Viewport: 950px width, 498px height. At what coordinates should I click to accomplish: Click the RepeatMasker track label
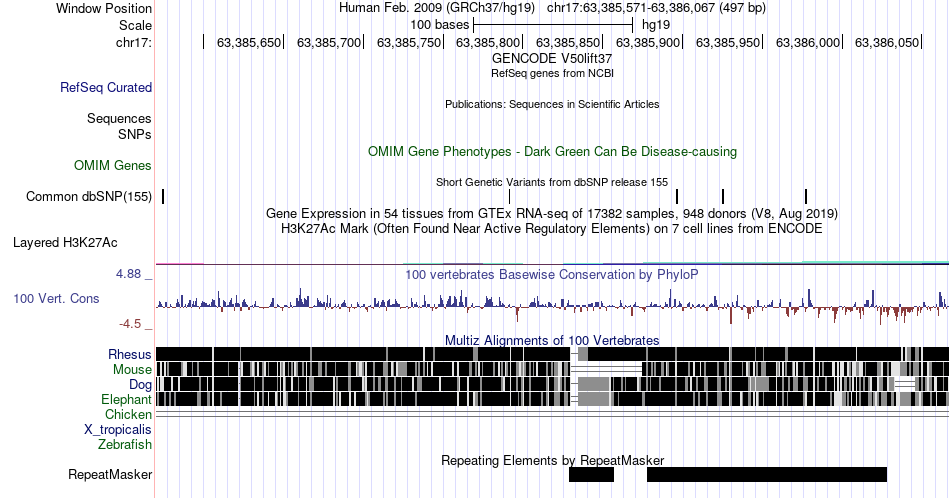110,474
